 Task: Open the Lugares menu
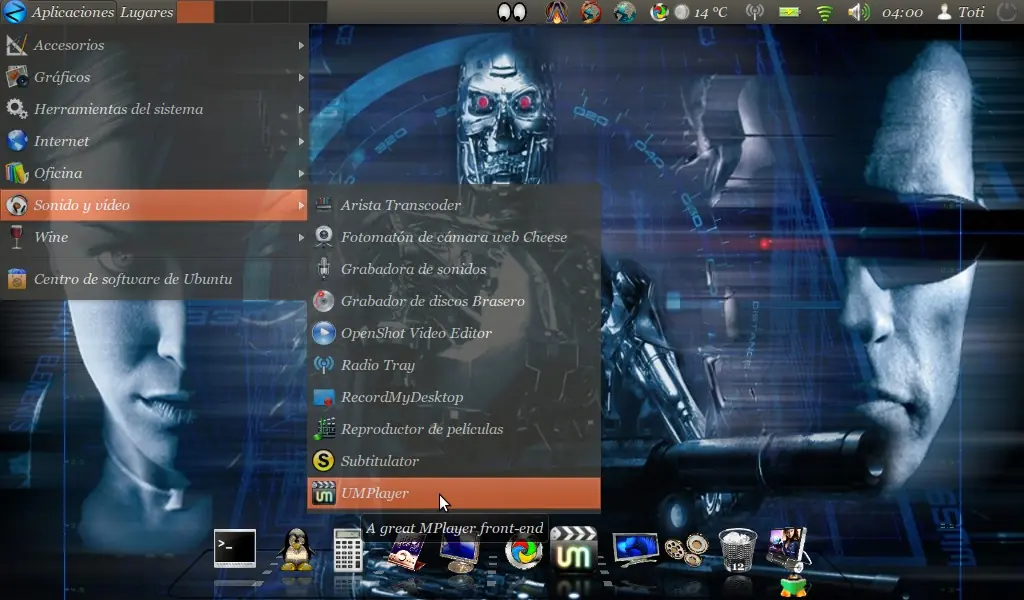click(146, 12)
